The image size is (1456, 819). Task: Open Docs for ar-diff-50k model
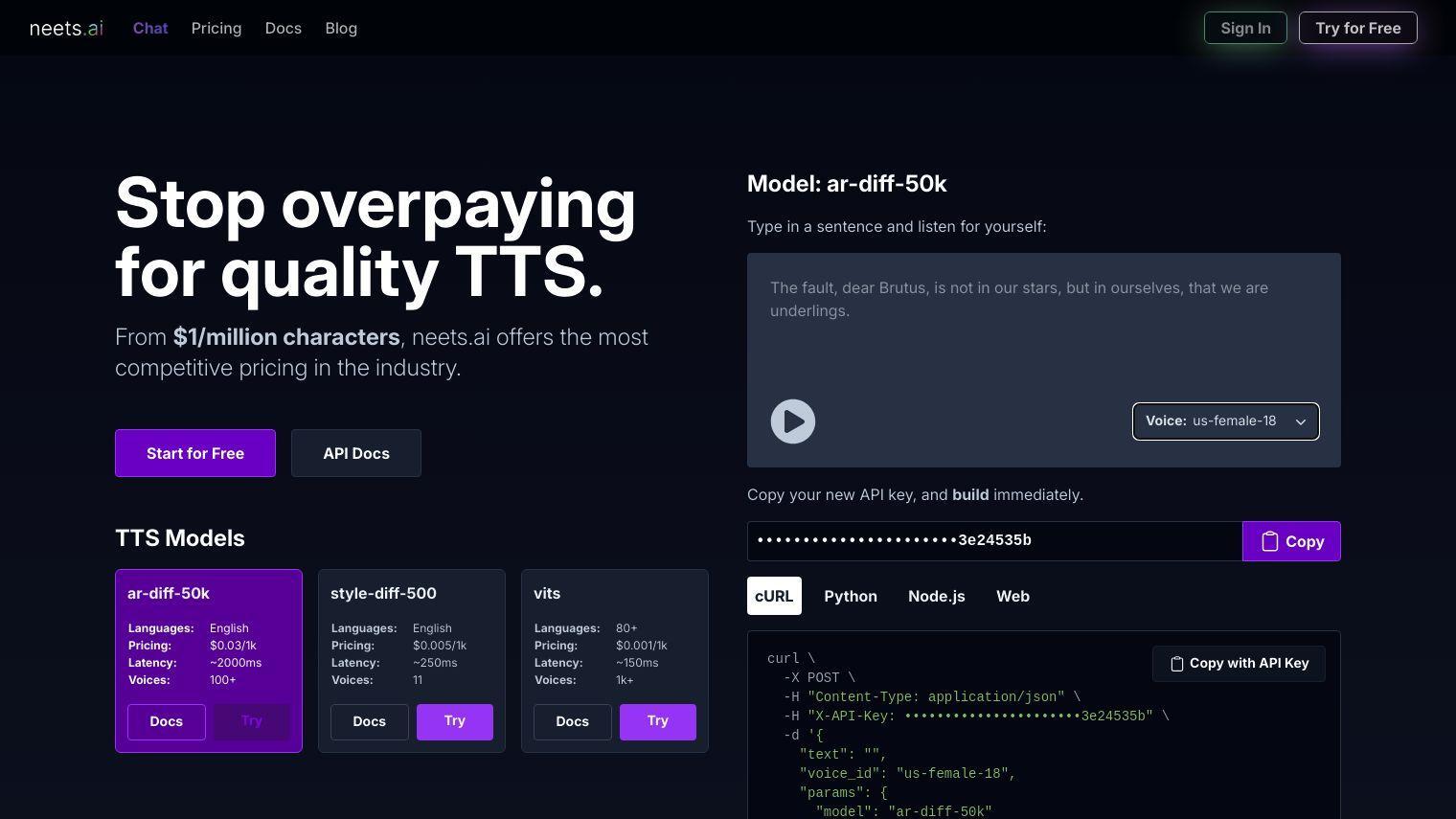click(167, 721)
